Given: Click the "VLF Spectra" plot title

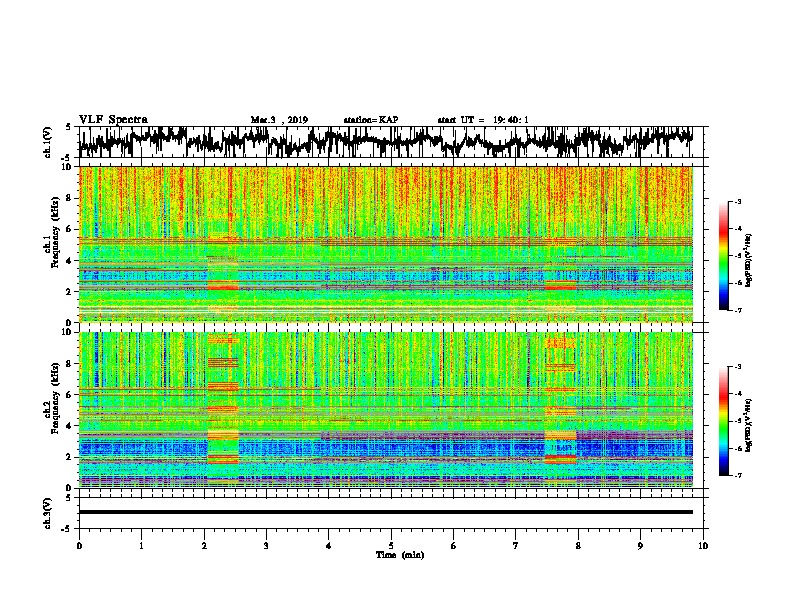Looking at the screenshot, I should point(113,120).
